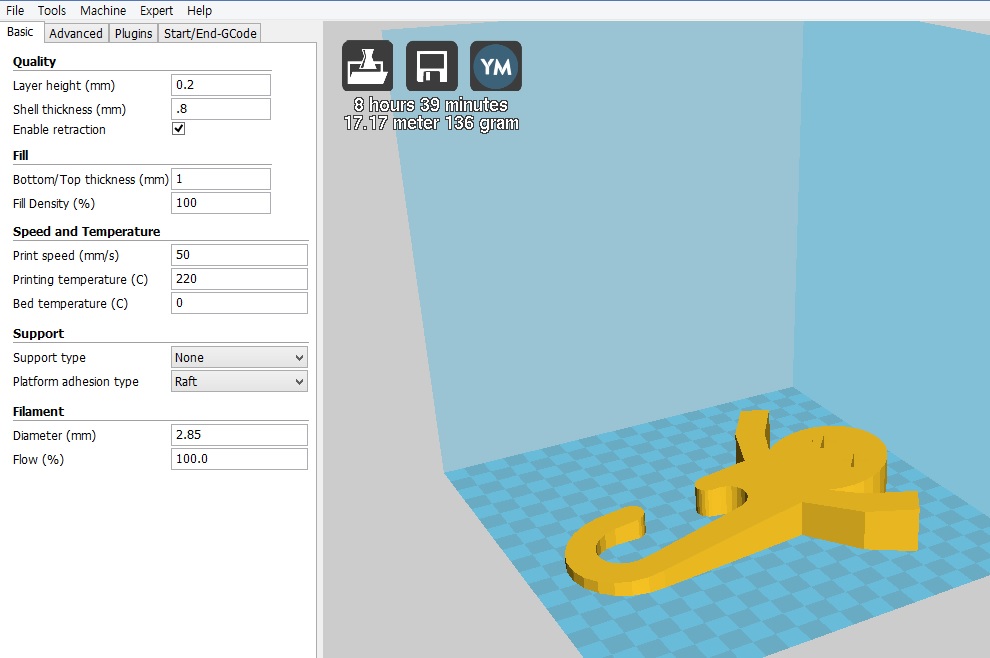Click the 'Platform adhesion type' label

pyautogui.click(x=76, y=381)
